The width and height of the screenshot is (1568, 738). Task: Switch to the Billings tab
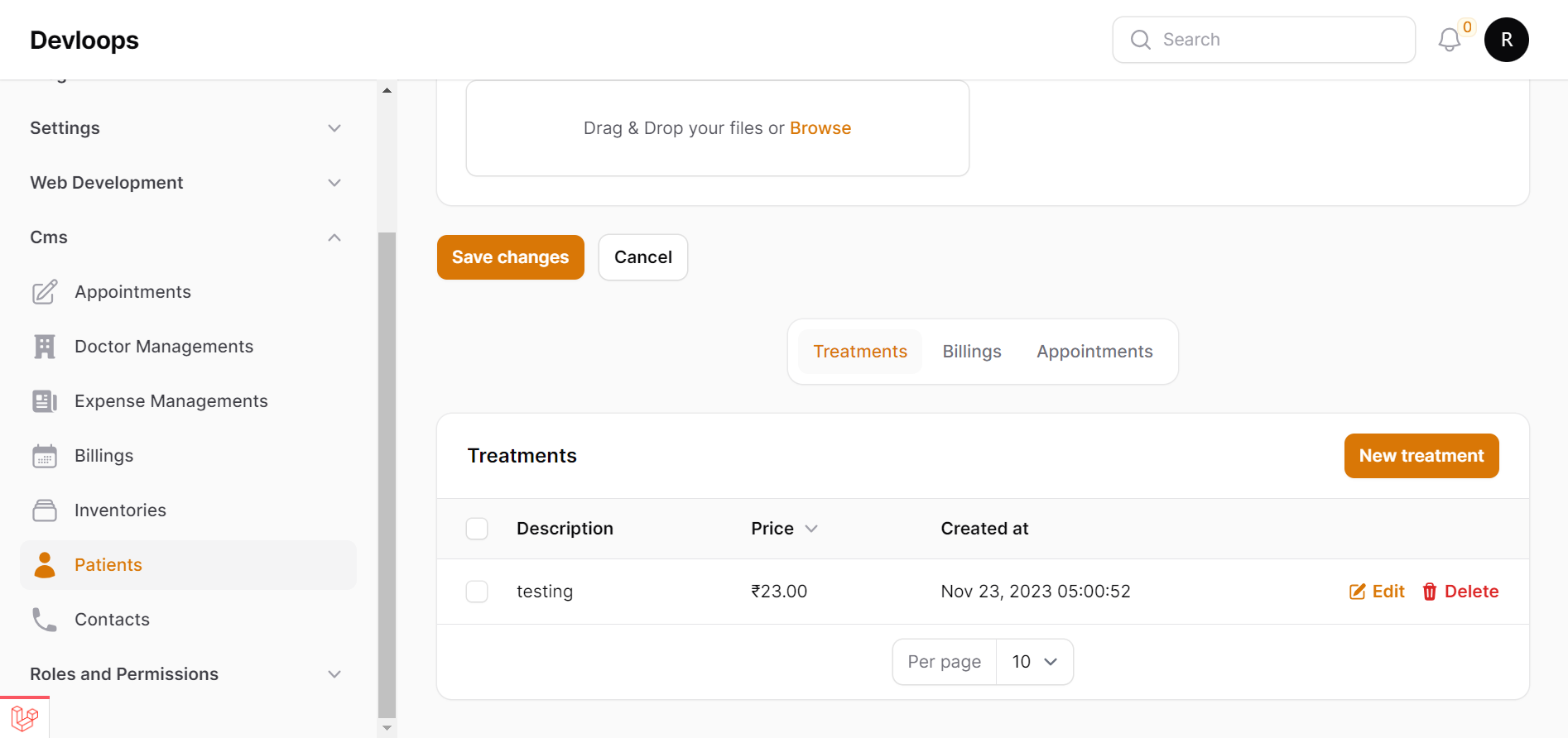pos(972,352)
